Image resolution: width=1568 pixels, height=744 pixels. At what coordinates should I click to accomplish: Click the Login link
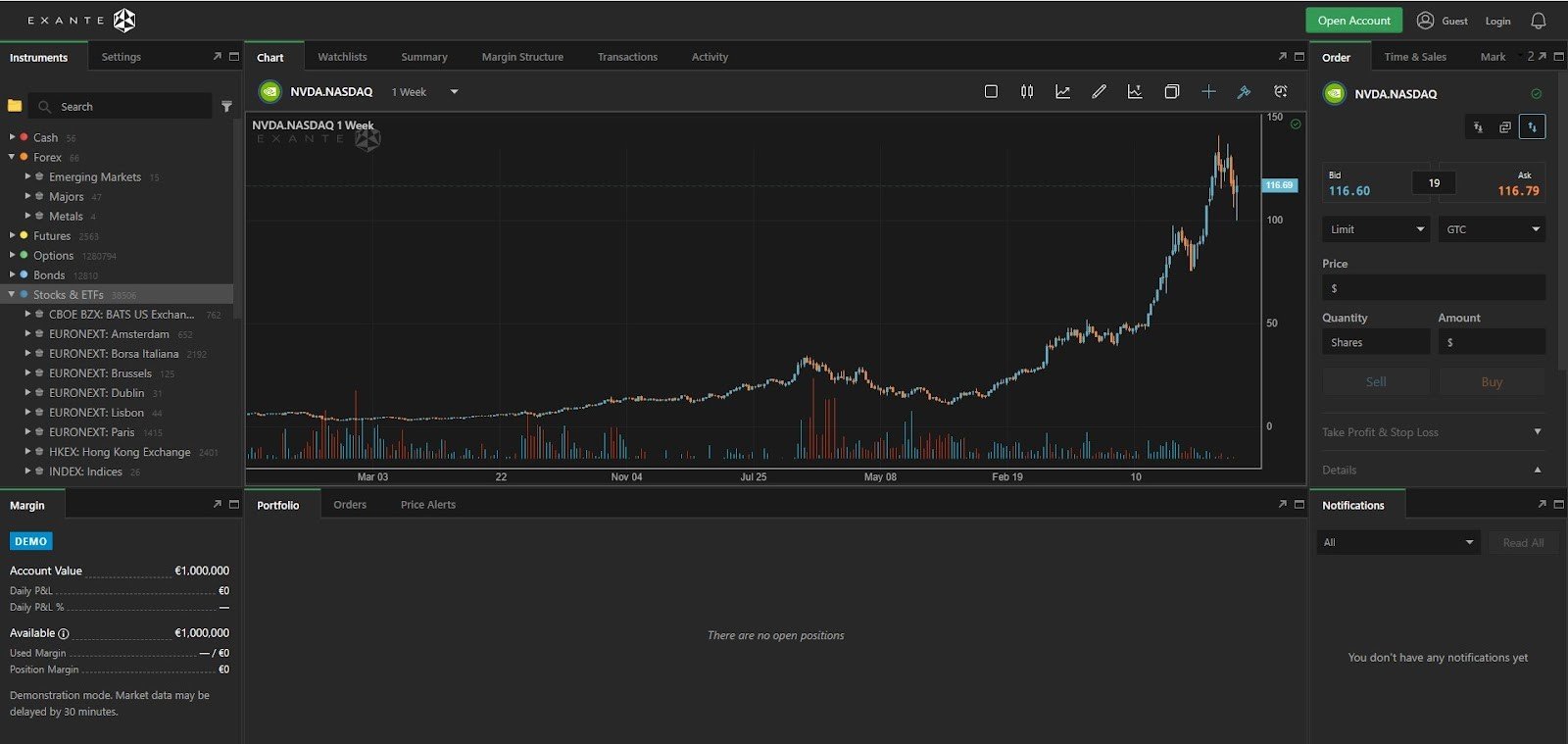[1497, 22]
